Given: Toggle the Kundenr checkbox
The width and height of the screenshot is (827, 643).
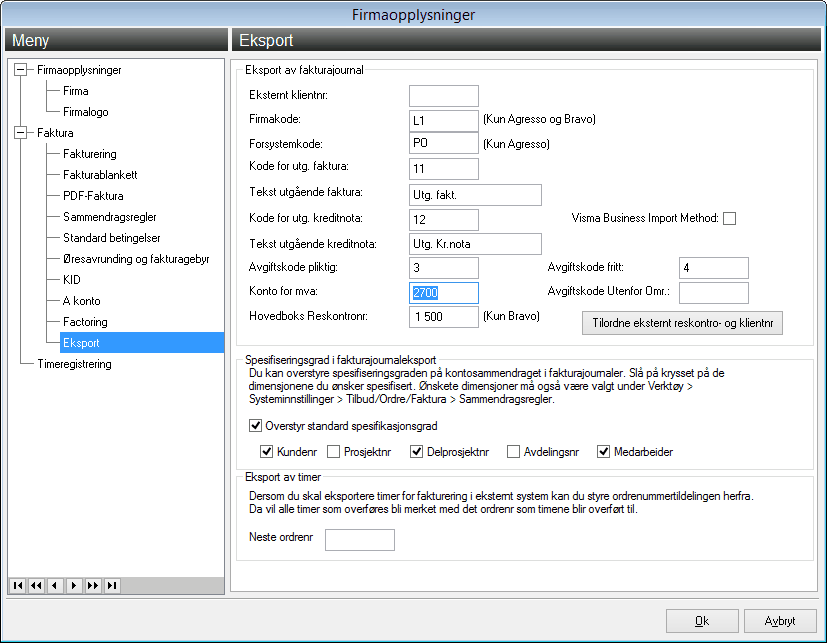Looking at the screenshot, I should coord(266,452).
